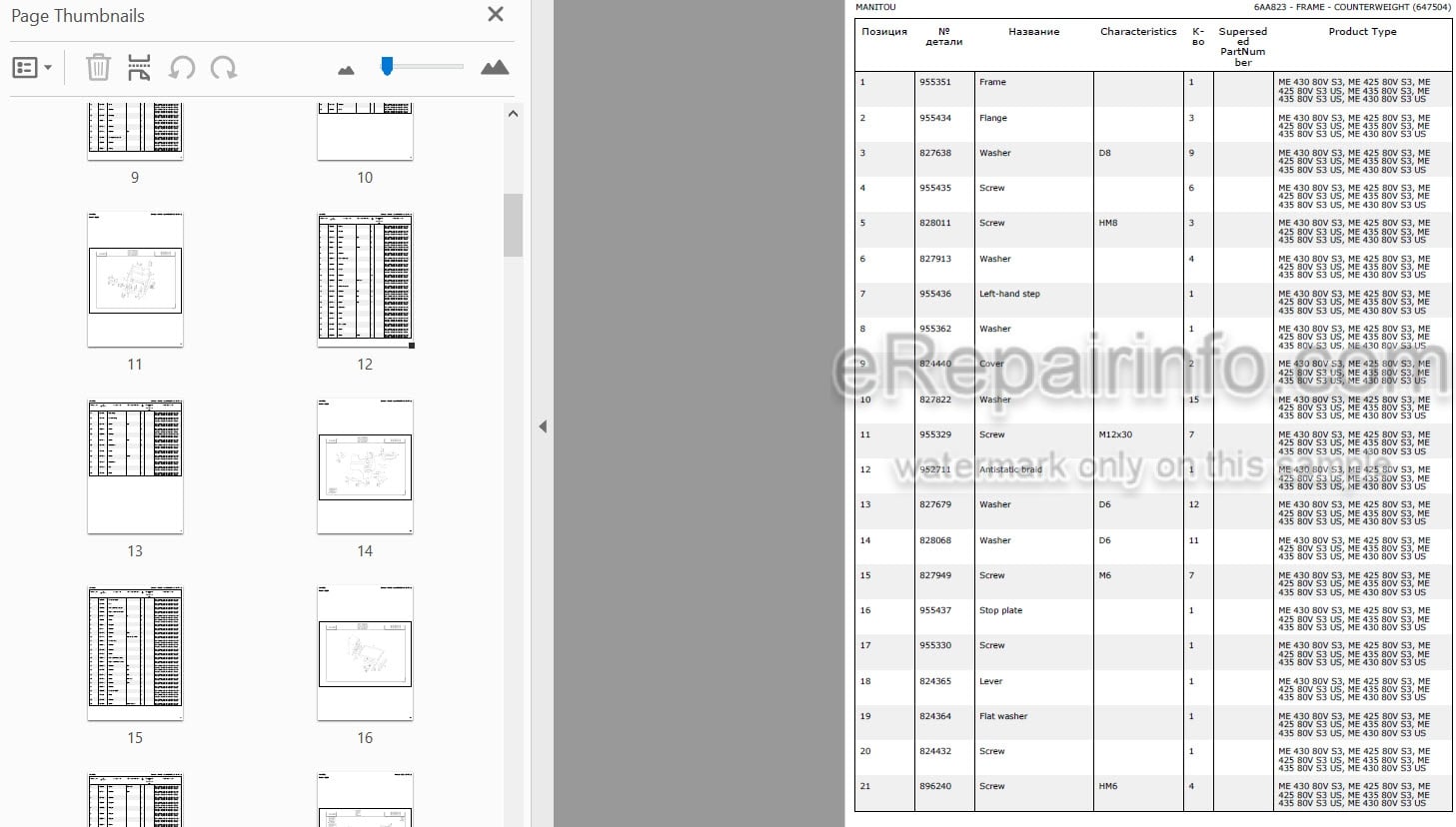This screenshot has width=1456, height=827.
Task: Click the 'Page Thumbnails' panel title
Action: point(78,16)
